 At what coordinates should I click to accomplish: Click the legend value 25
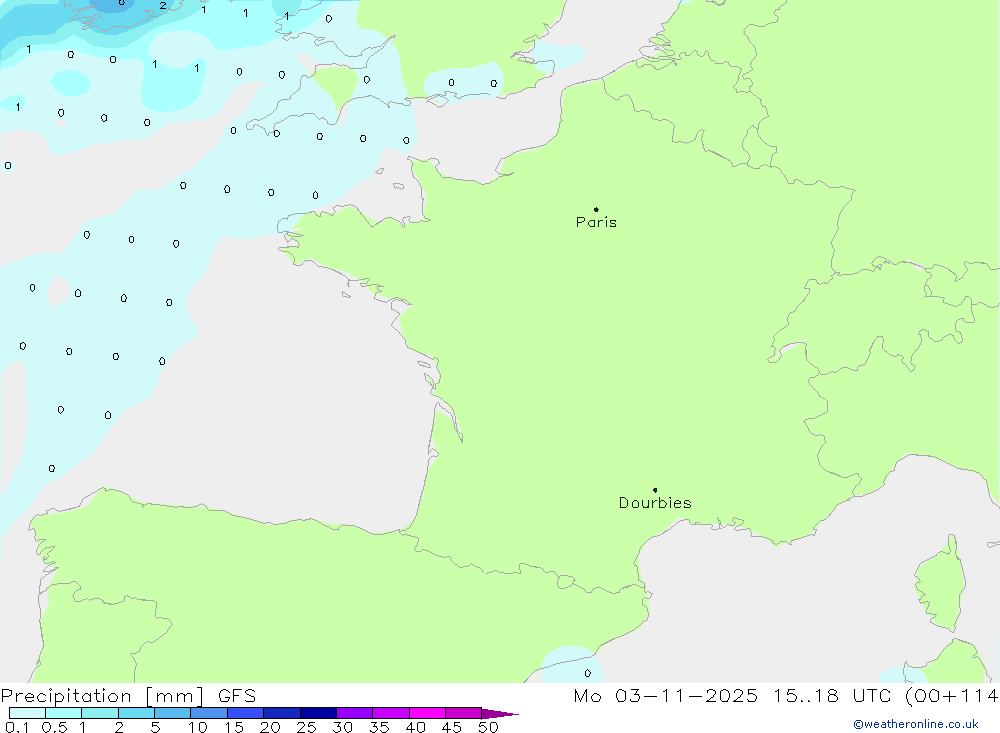307,727
